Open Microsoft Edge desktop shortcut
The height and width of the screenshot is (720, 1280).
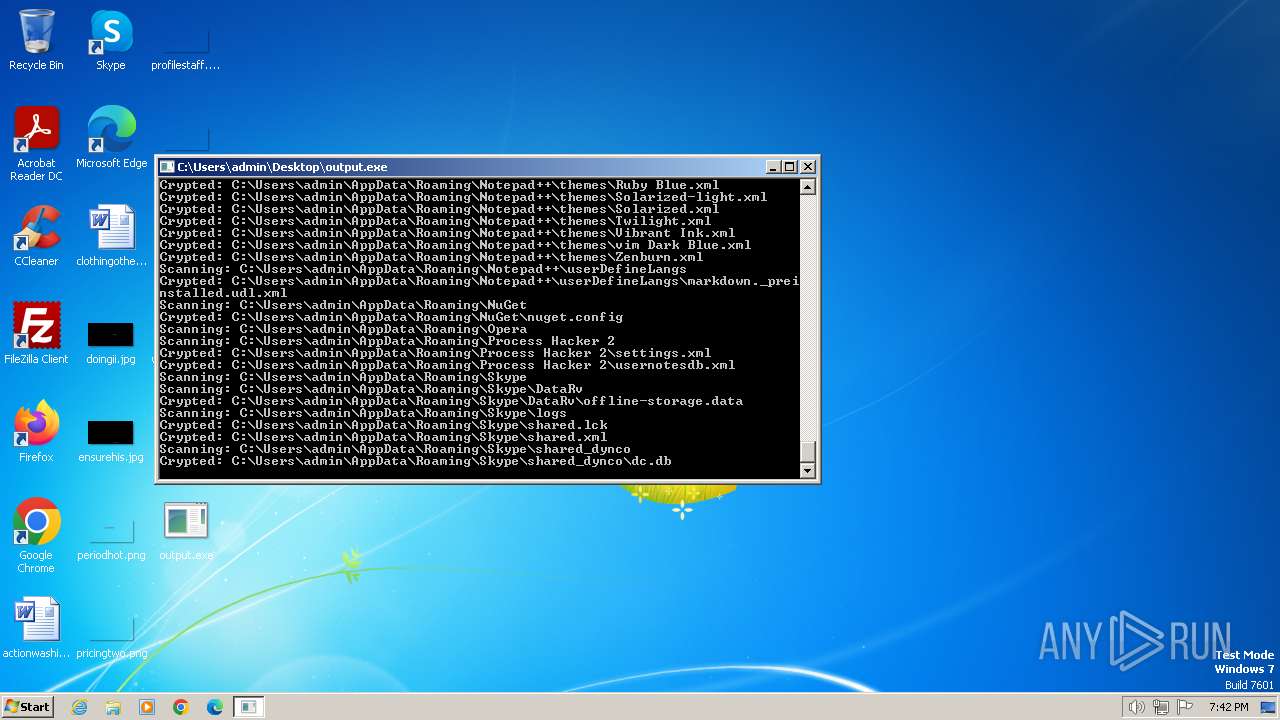tap(111, 138)
